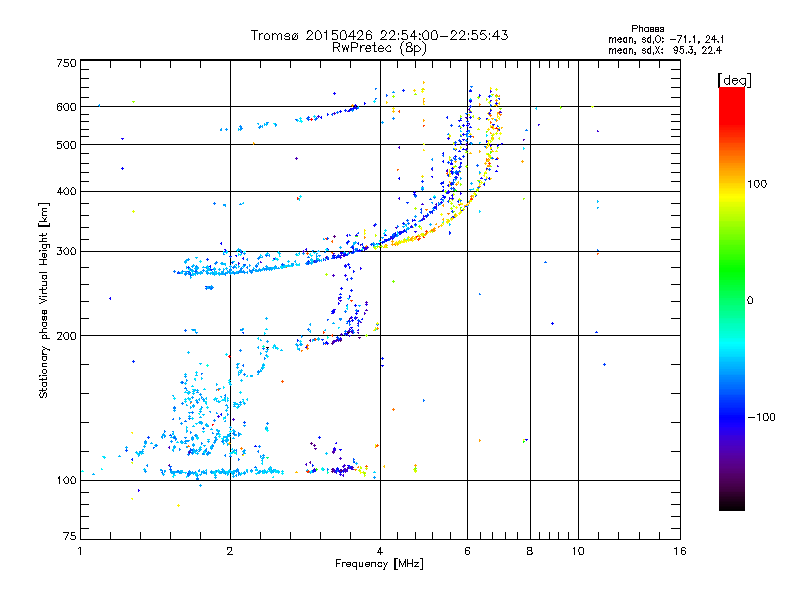Click the x-axis tick label '4'
Image resolution: width=800 pixels, height=600 pixels.
tap(380, 551)
